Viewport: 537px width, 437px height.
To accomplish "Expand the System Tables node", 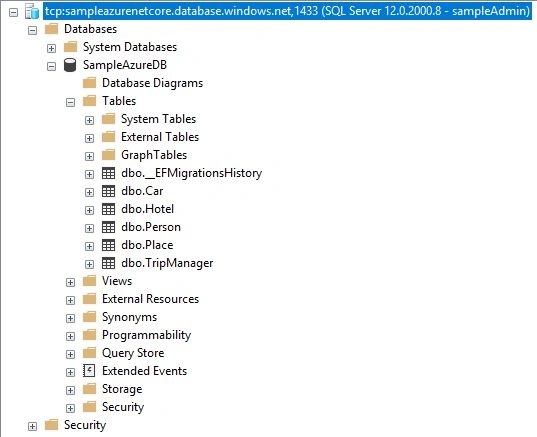I will coord(89,121).
